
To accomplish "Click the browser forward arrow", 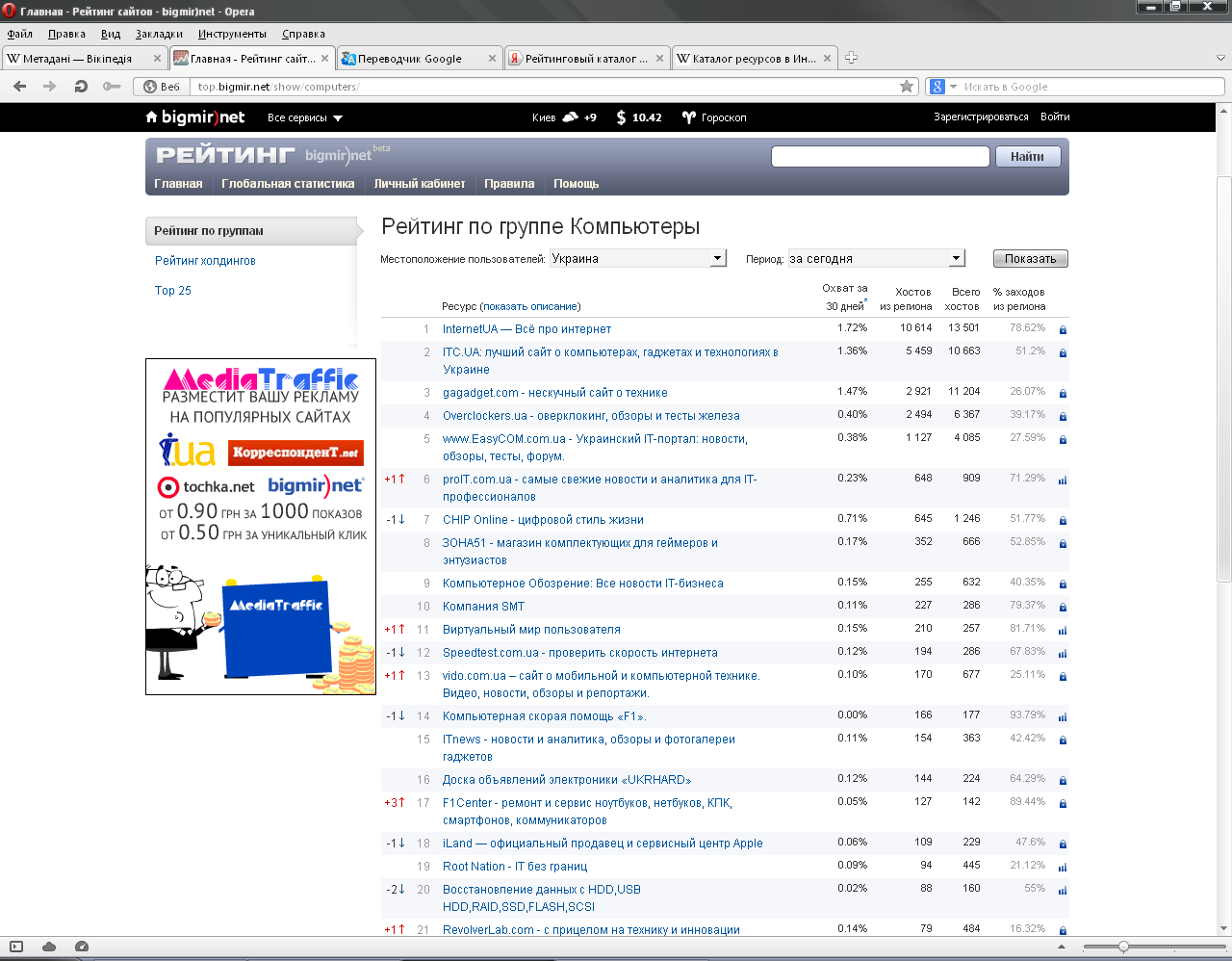I will coord(49,87).
